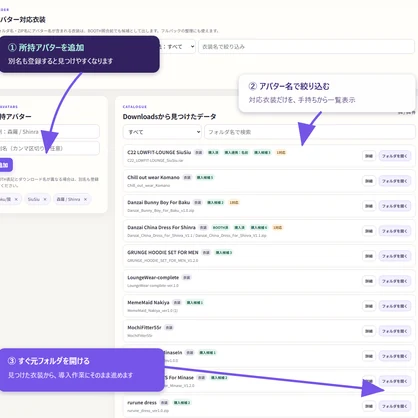Image resolution: width=418 pixels, height=418 pixels.
Task: Open folder for Danzai Bunny Boy For Baku
Action: (x=395, y=206)
